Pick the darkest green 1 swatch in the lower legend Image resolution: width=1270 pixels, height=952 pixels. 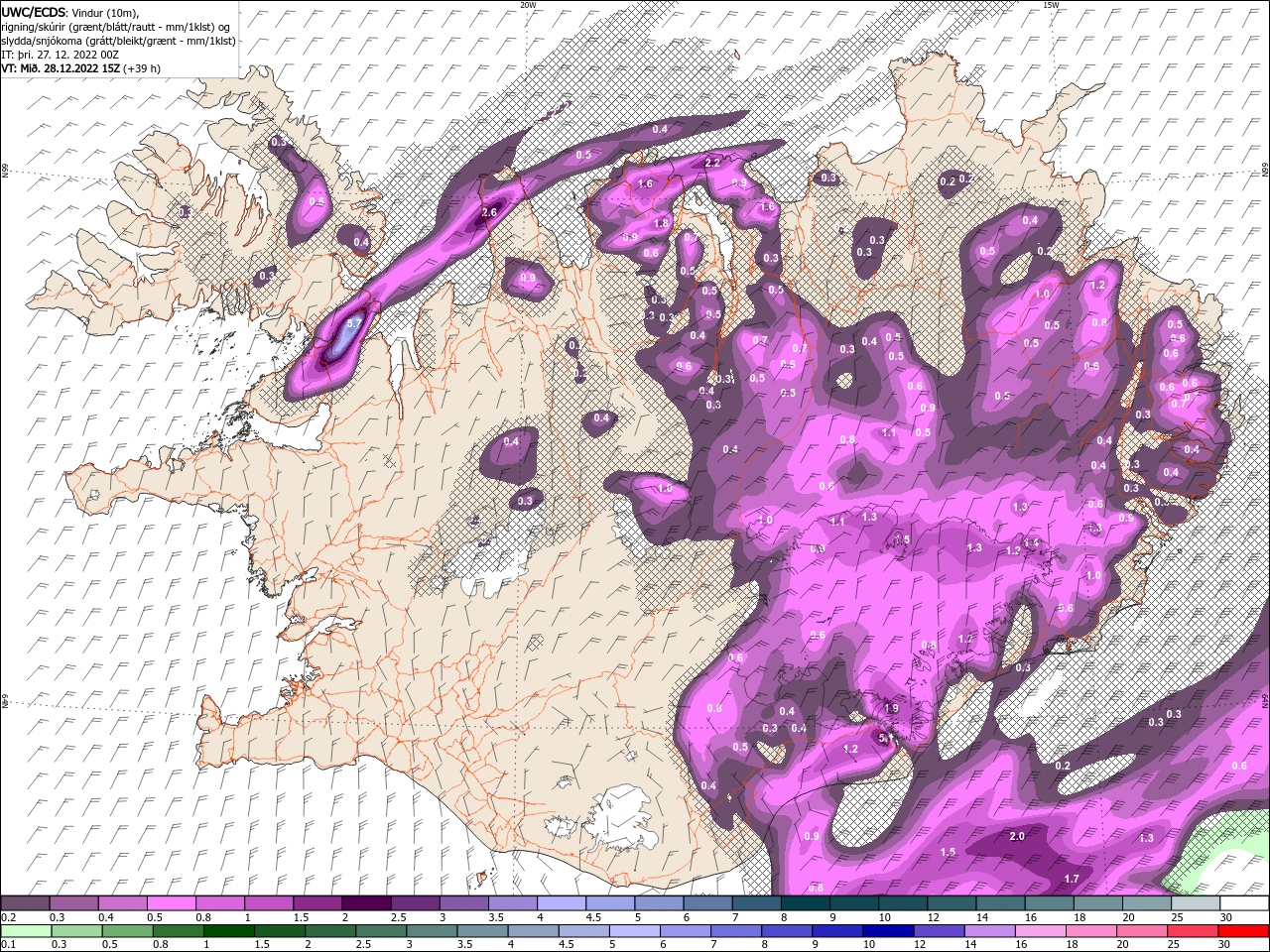coord(228,930)
